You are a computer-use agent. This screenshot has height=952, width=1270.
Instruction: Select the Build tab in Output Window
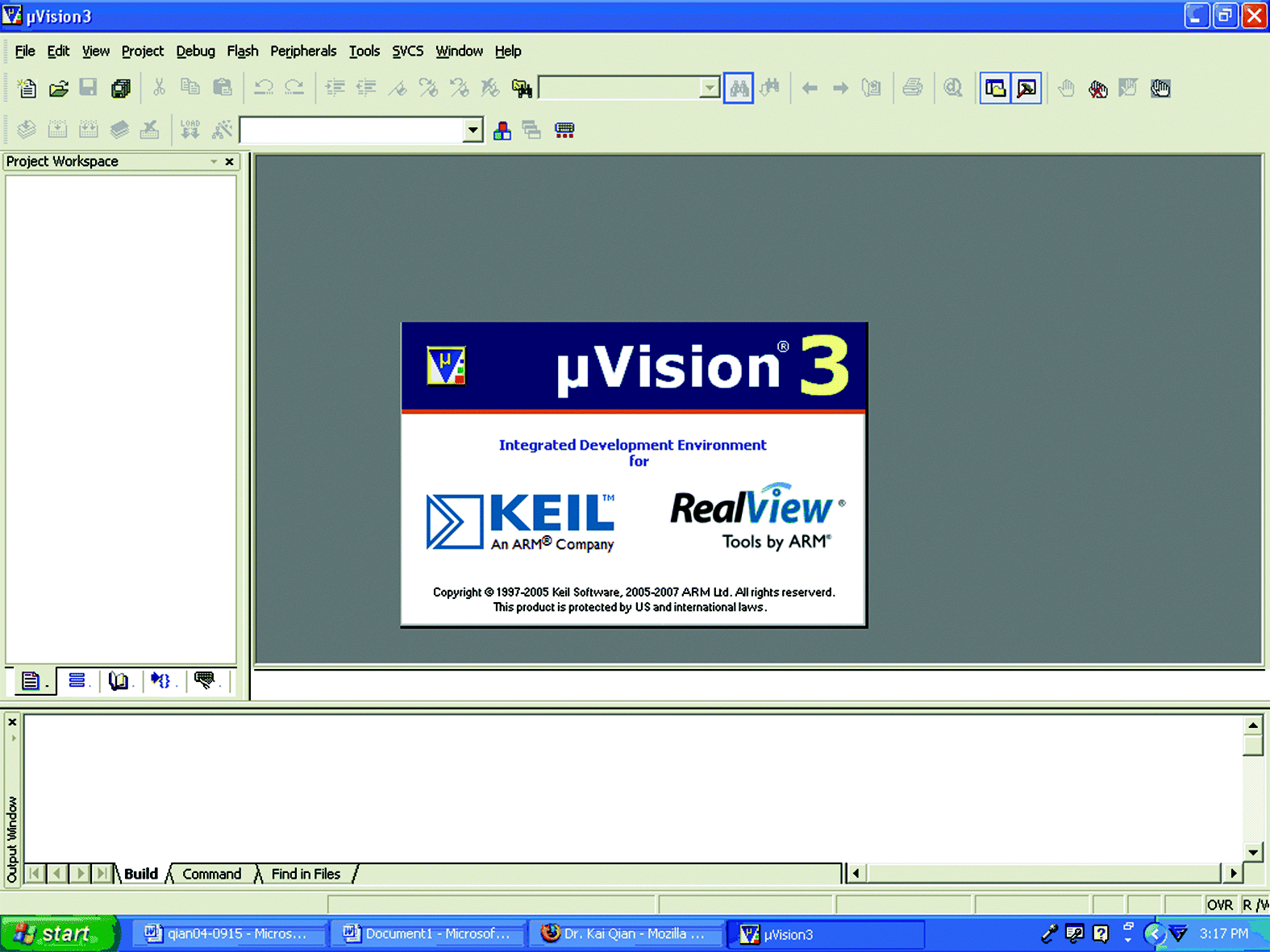141,874
